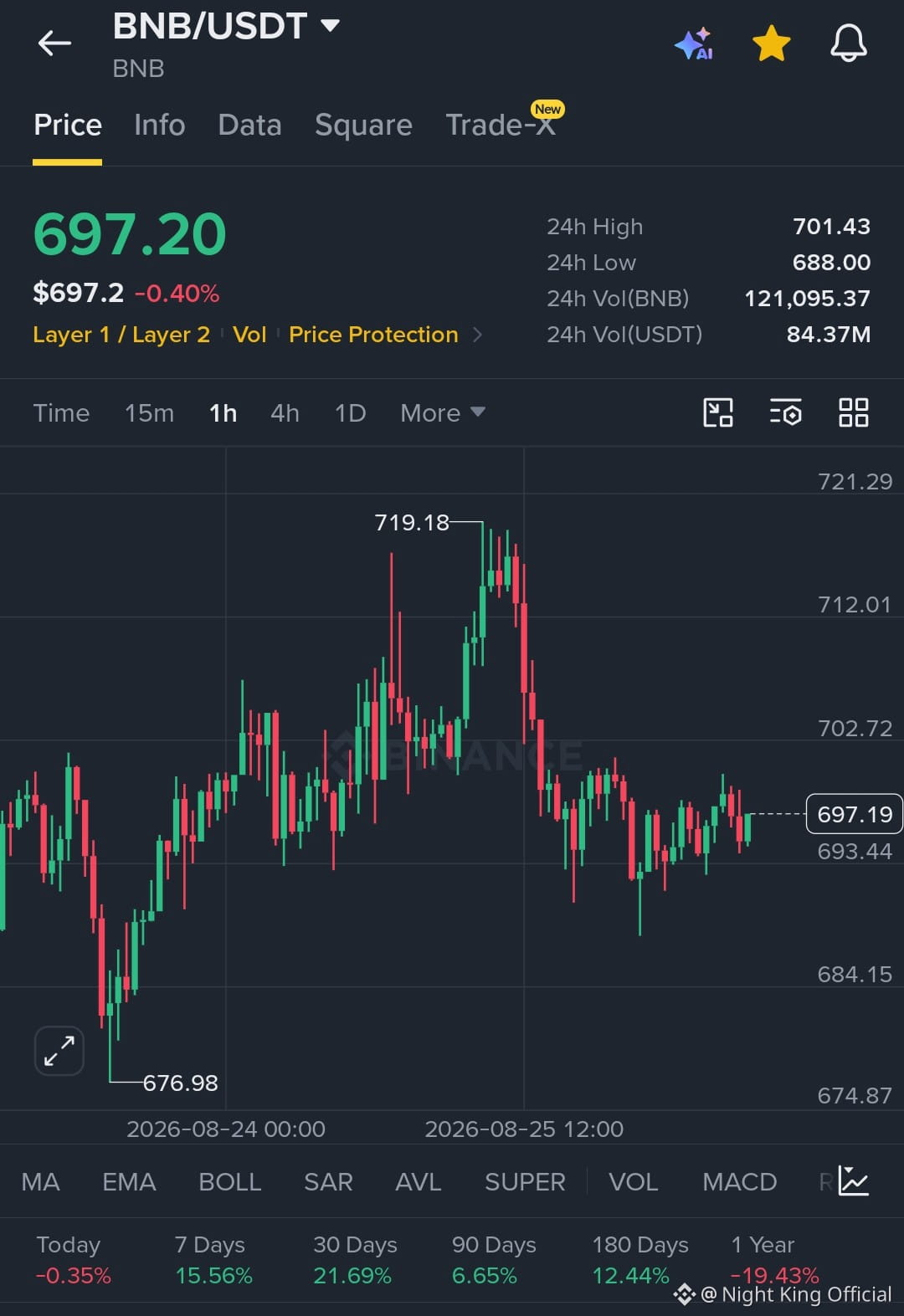Open indicator settings chart icon

[x=853, y=1181]
